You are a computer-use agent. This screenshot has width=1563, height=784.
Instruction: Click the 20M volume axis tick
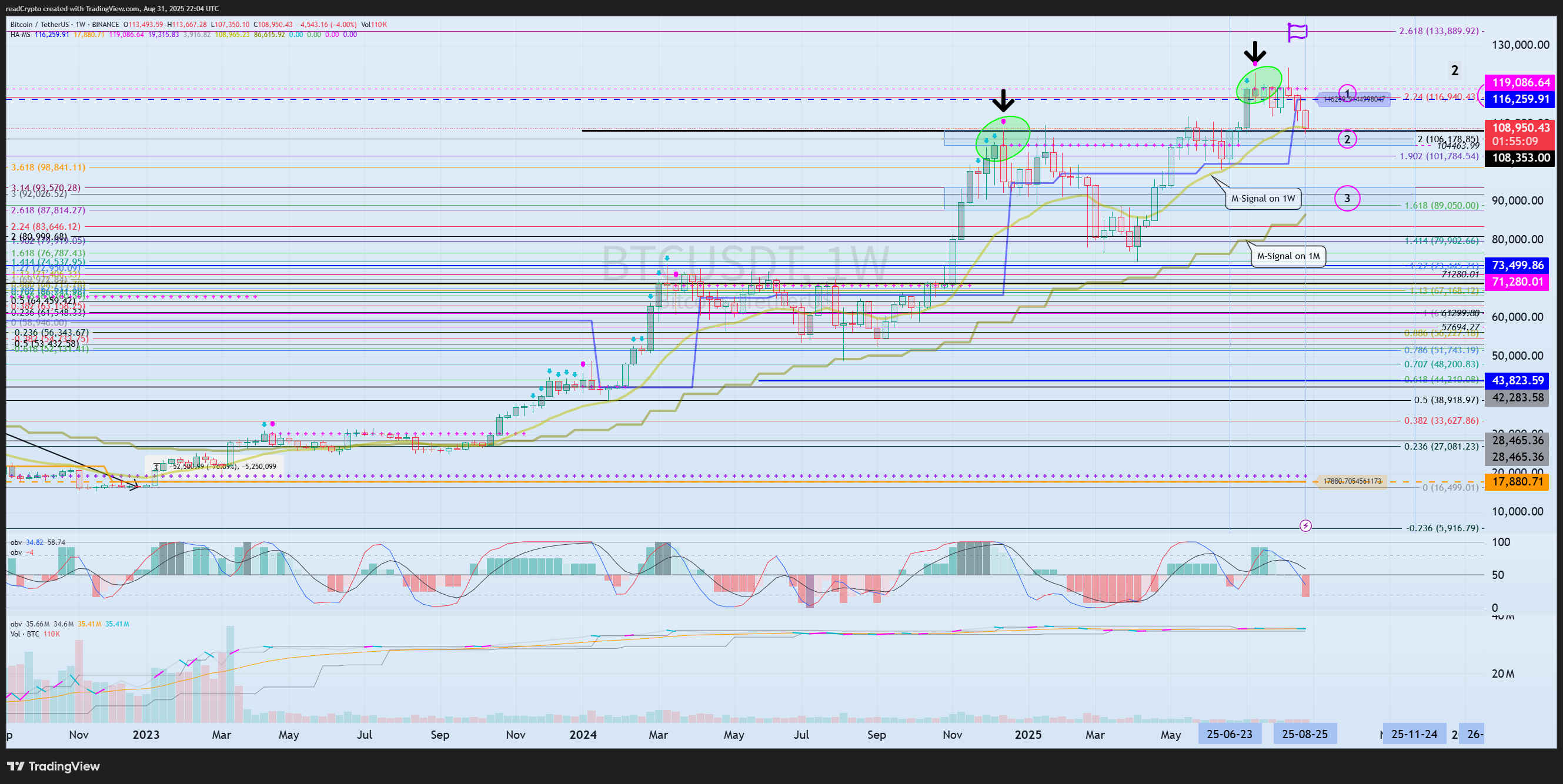[1503, 674]
